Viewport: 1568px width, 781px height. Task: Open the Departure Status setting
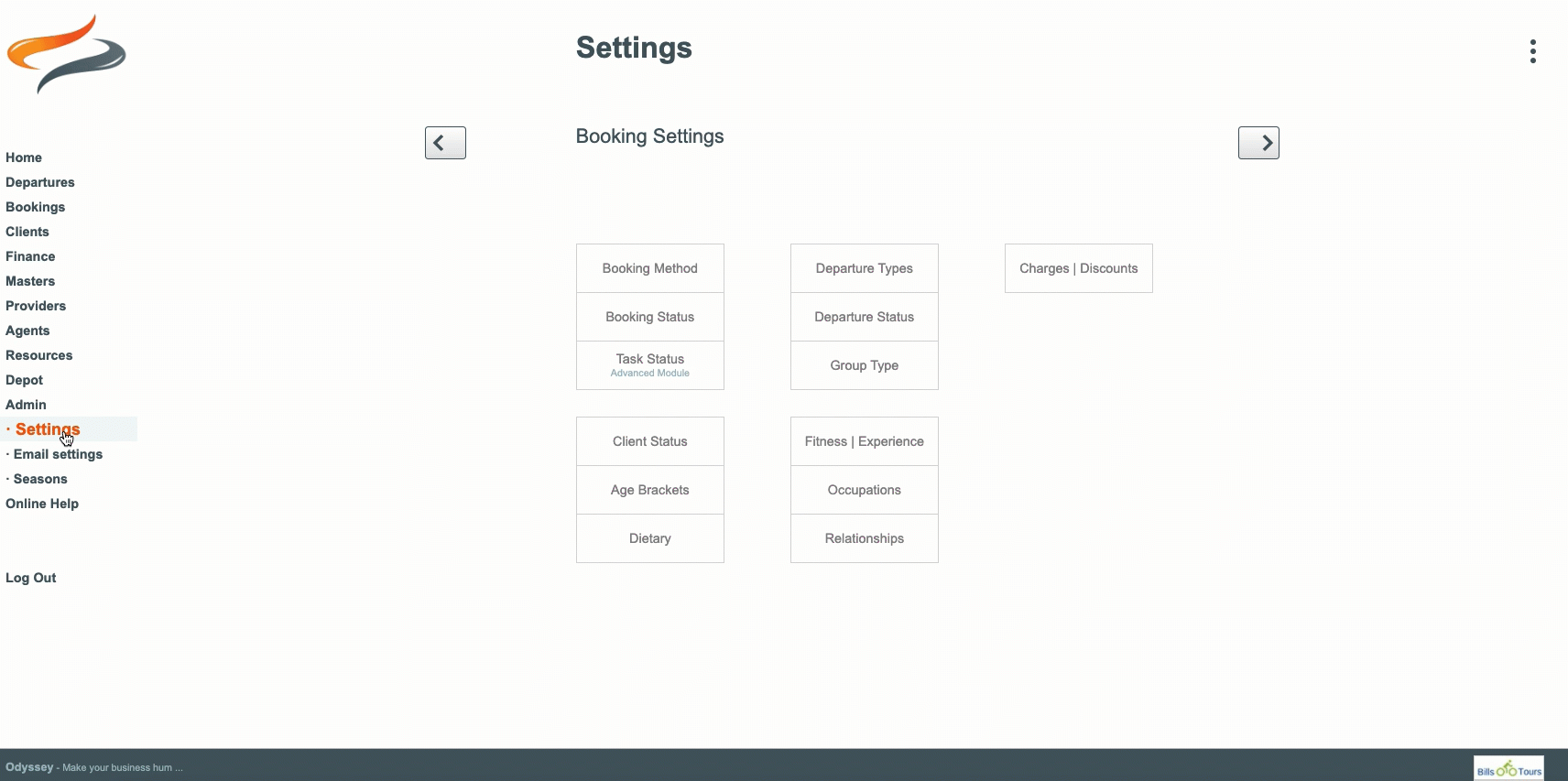click(x=865, y=317)
